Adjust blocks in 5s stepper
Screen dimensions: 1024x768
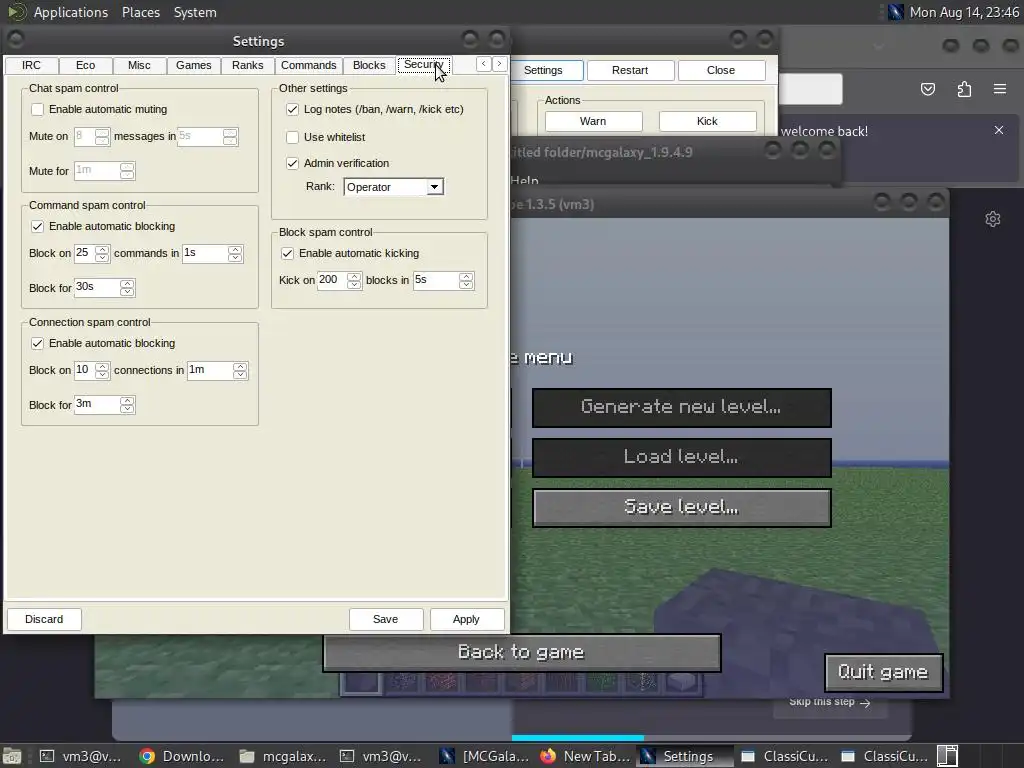[466, 280]
